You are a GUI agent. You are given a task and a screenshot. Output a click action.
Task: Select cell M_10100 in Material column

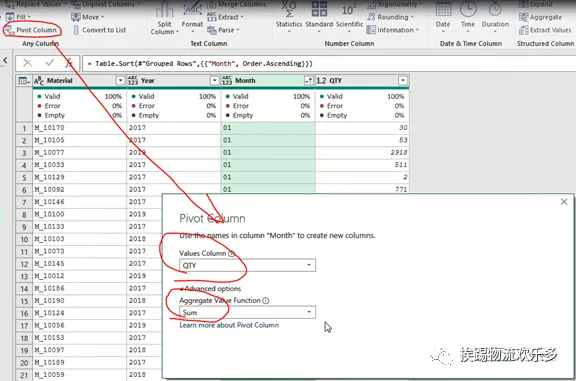[79, 214]
